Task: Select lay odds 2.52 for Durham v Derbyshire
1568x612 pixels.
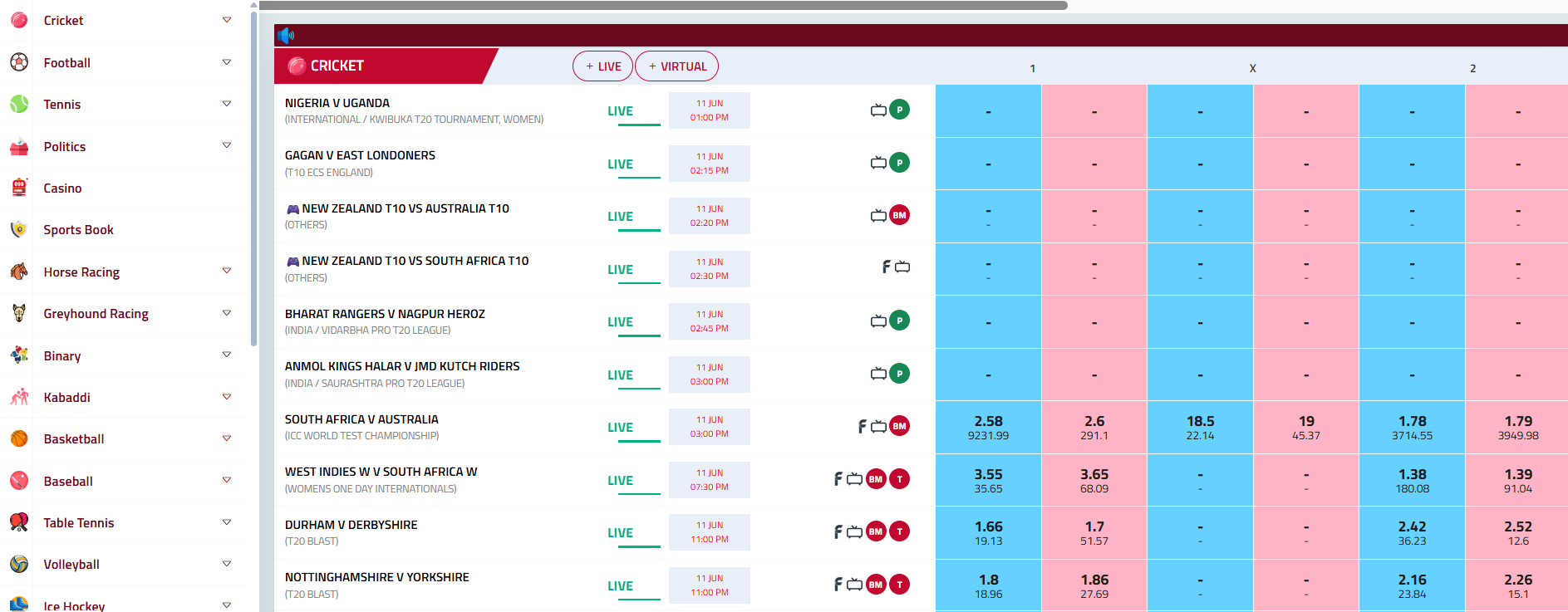Action: pyautogui.click(x=1517, y=532)
